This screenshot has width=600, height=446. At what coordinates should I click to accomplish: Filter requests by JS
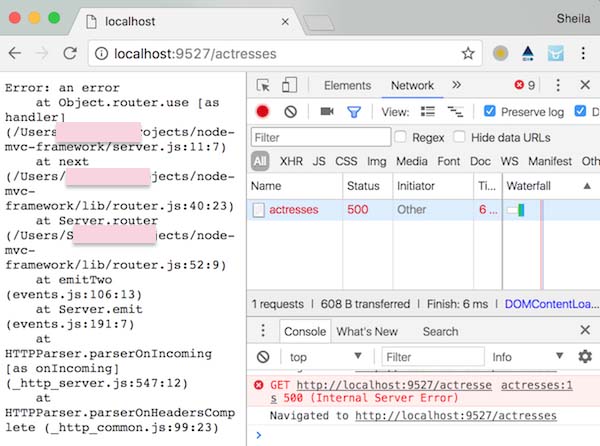319,161
